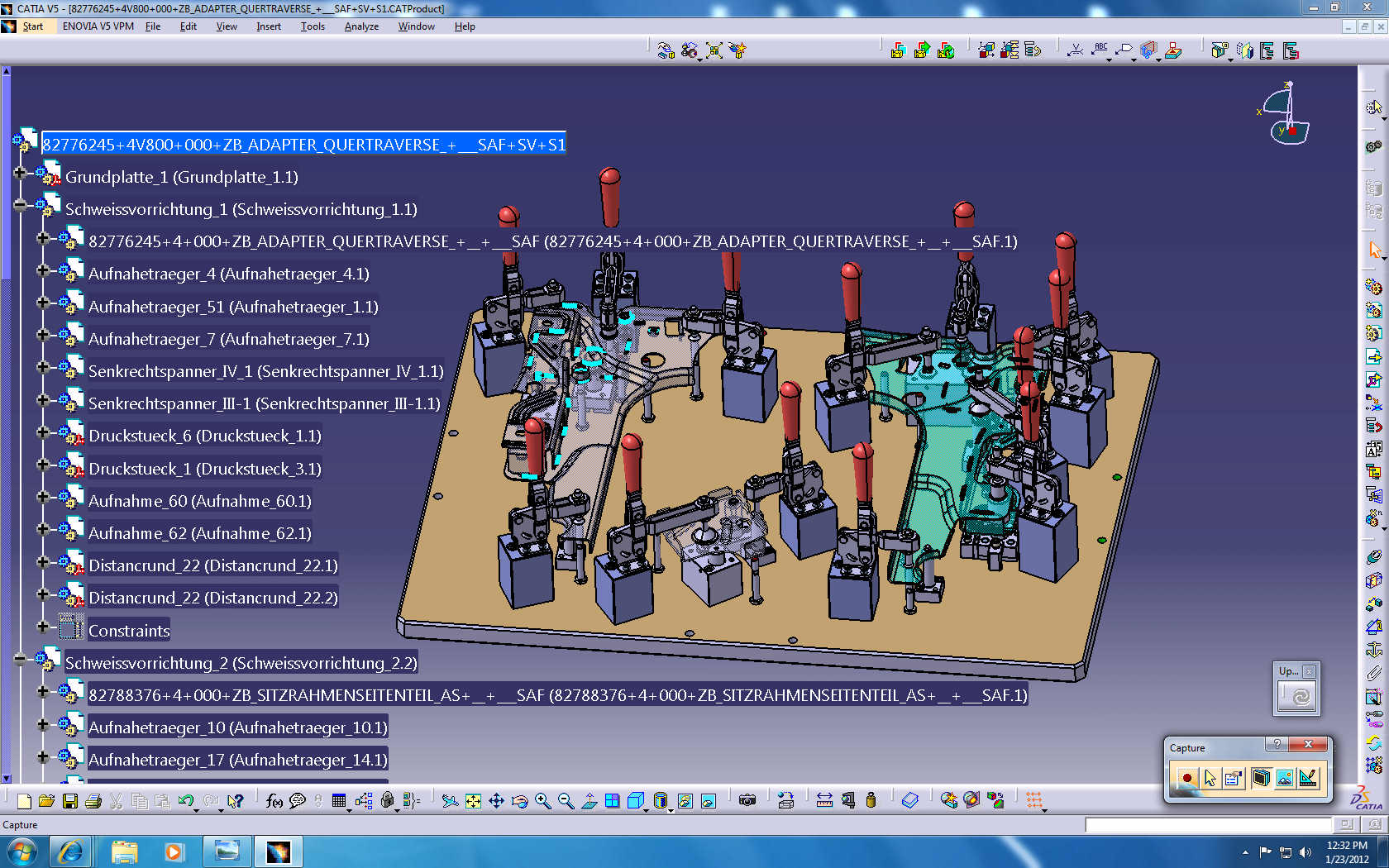Open capture Options in Capture toolbar

coord(1234,778)
